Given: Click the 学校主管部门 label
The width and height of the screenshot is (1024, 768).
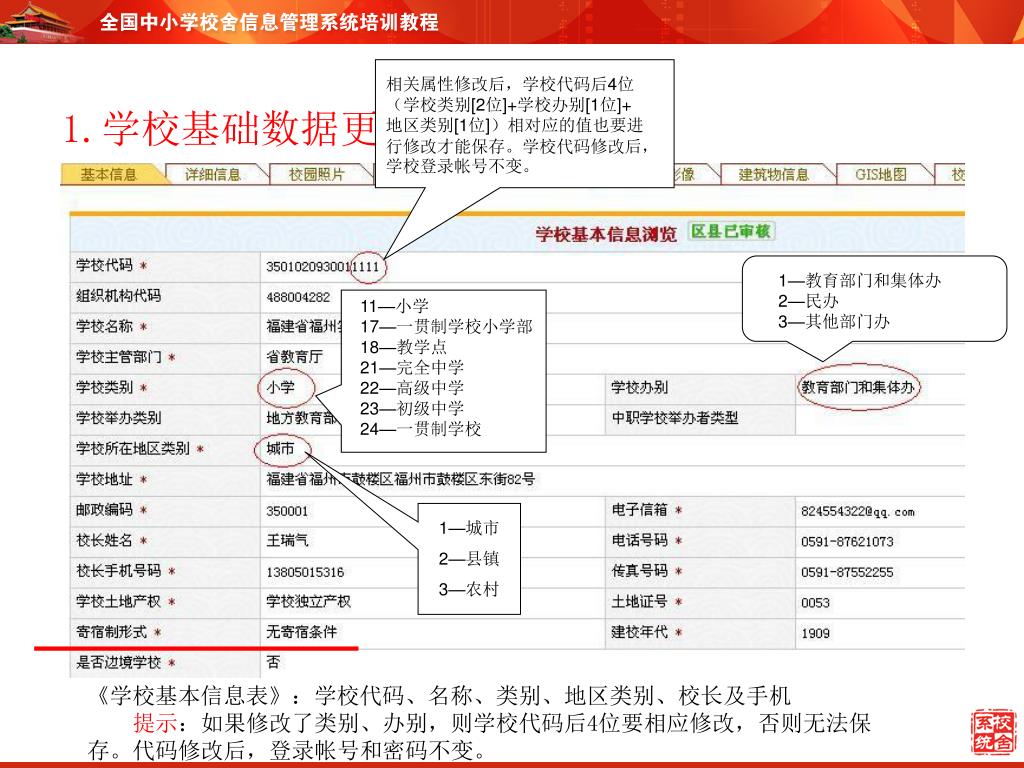Looking at the screenshot, I should click(x=118, y=357).
